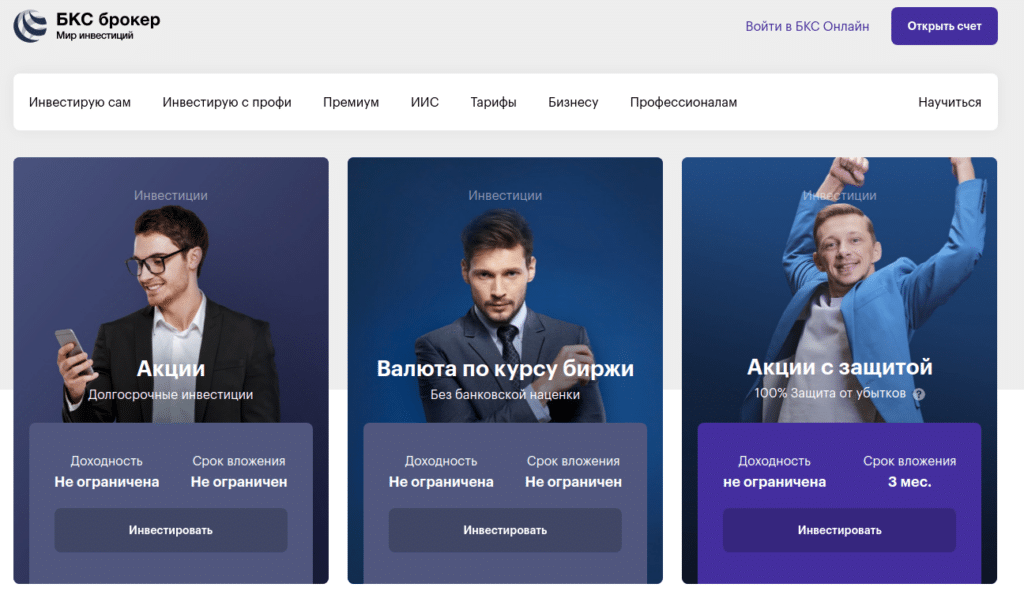
Task: Open the Инвестирую сам menu
Action: coord(80,102)
